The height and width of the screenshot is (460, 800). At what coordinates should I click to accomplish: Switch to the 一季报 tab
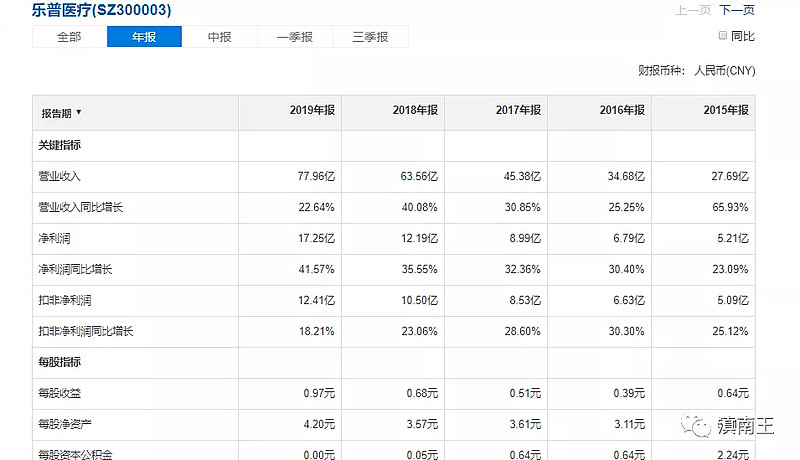294,37
